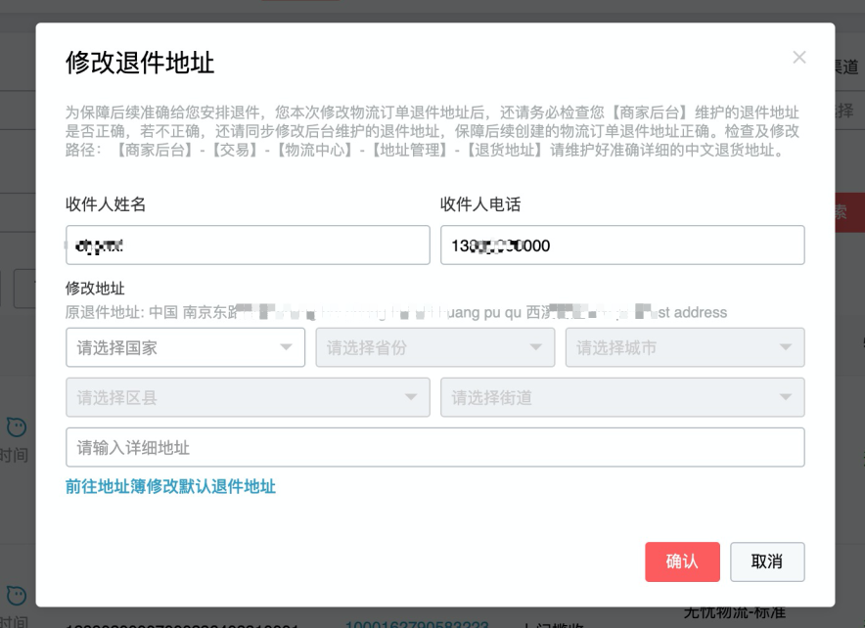
Task: Open the 请选择国家 country selector
Action: coord(185,347)
